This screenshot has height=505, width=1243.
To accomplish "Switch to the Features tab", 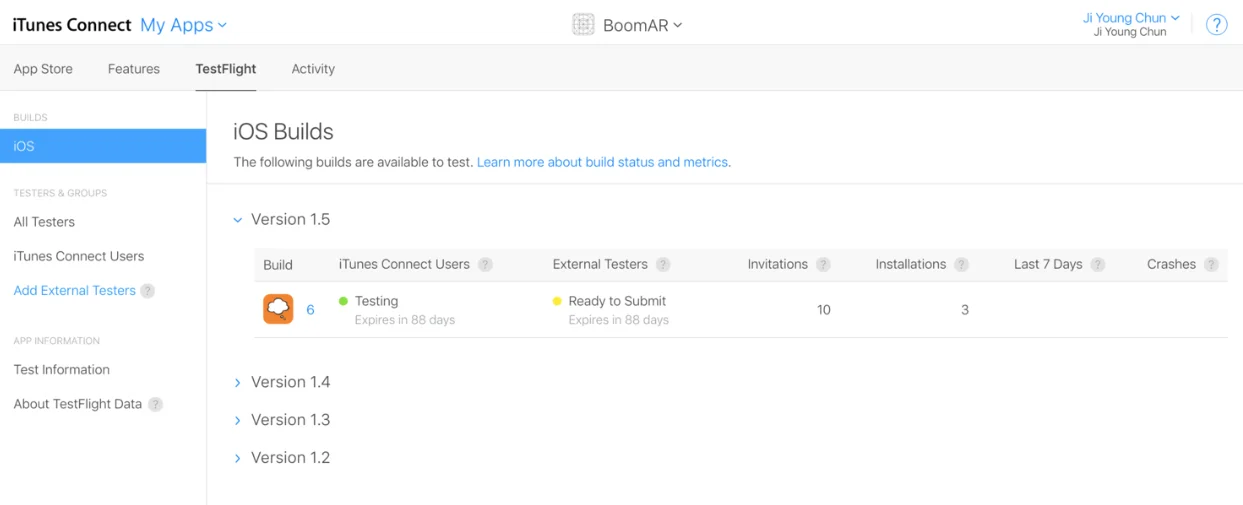I will (134, 69).
